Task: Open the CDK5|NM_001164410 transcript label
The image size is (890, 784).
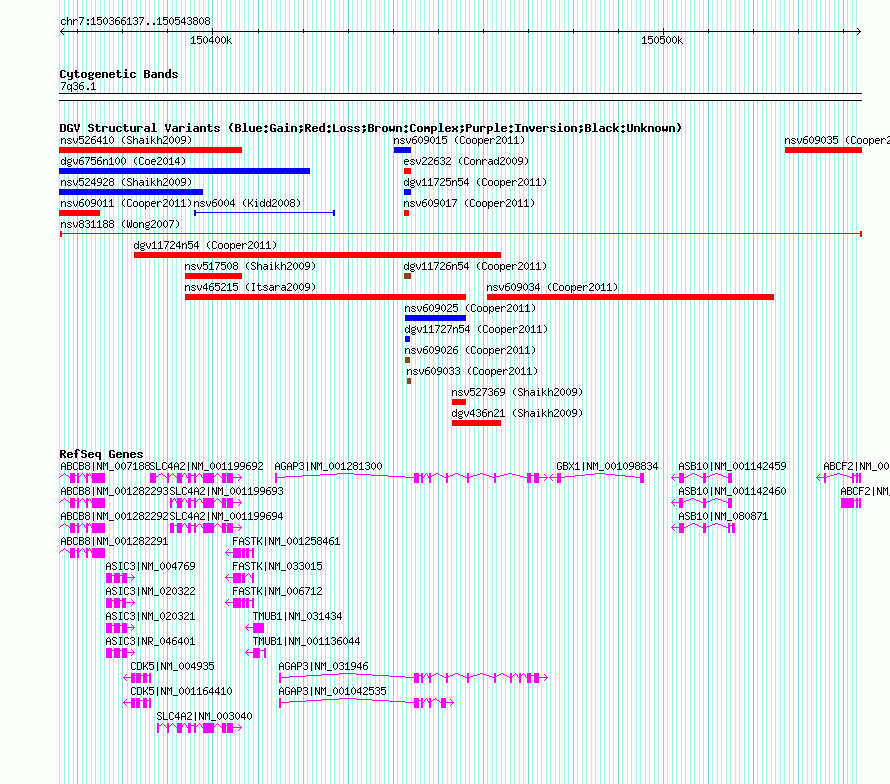Action: (x=182, y=691)
